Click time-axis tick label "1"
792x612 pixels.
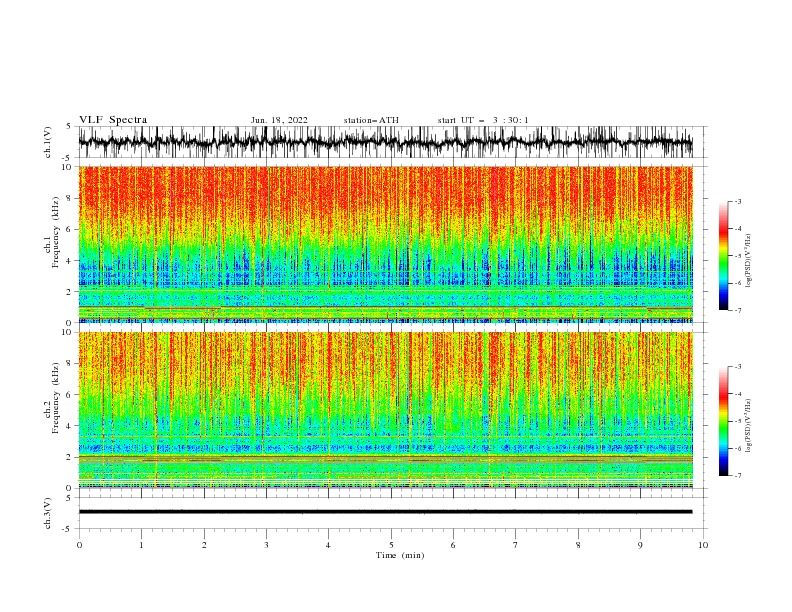pos(142,545)
